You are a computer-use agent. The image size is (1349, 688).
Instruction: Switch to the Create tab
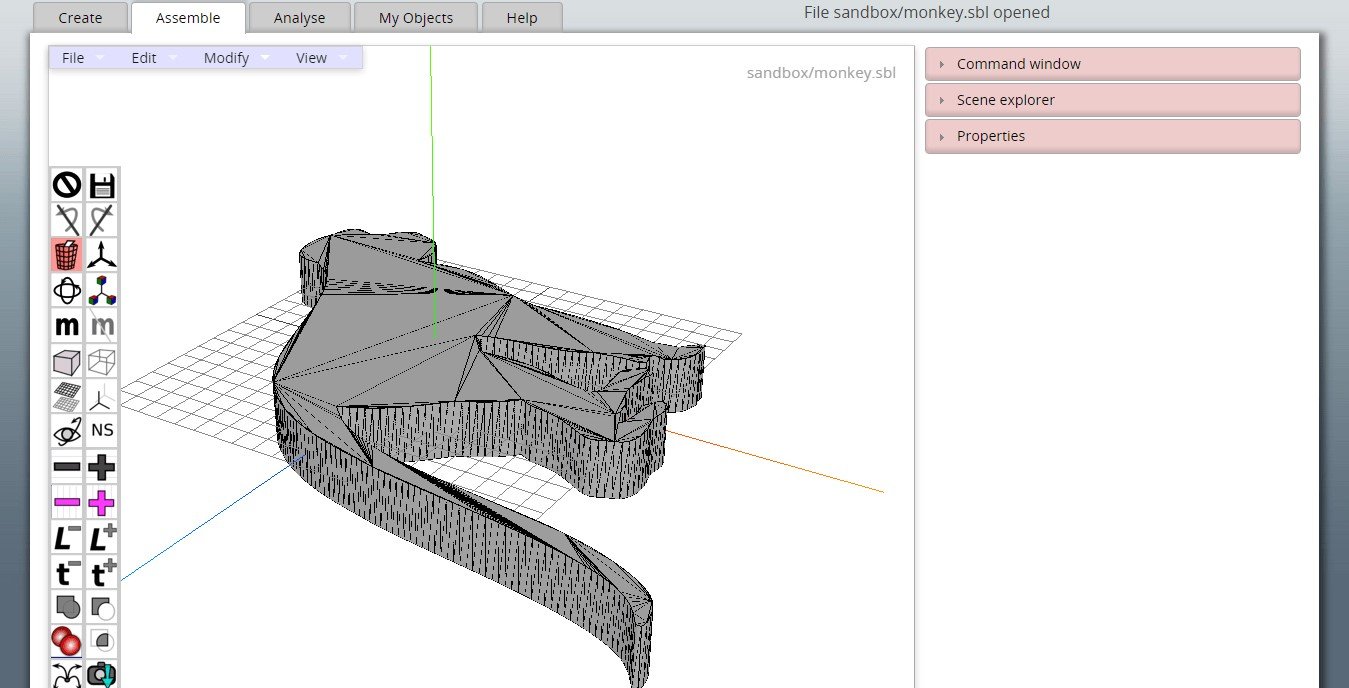(x=80, y=17)
